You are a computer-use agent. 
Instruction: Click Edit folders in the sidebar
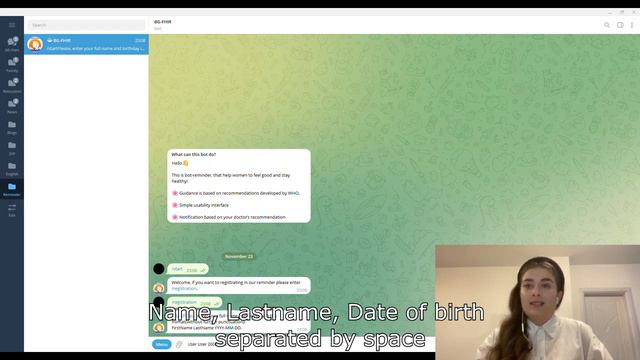[12, 210]
